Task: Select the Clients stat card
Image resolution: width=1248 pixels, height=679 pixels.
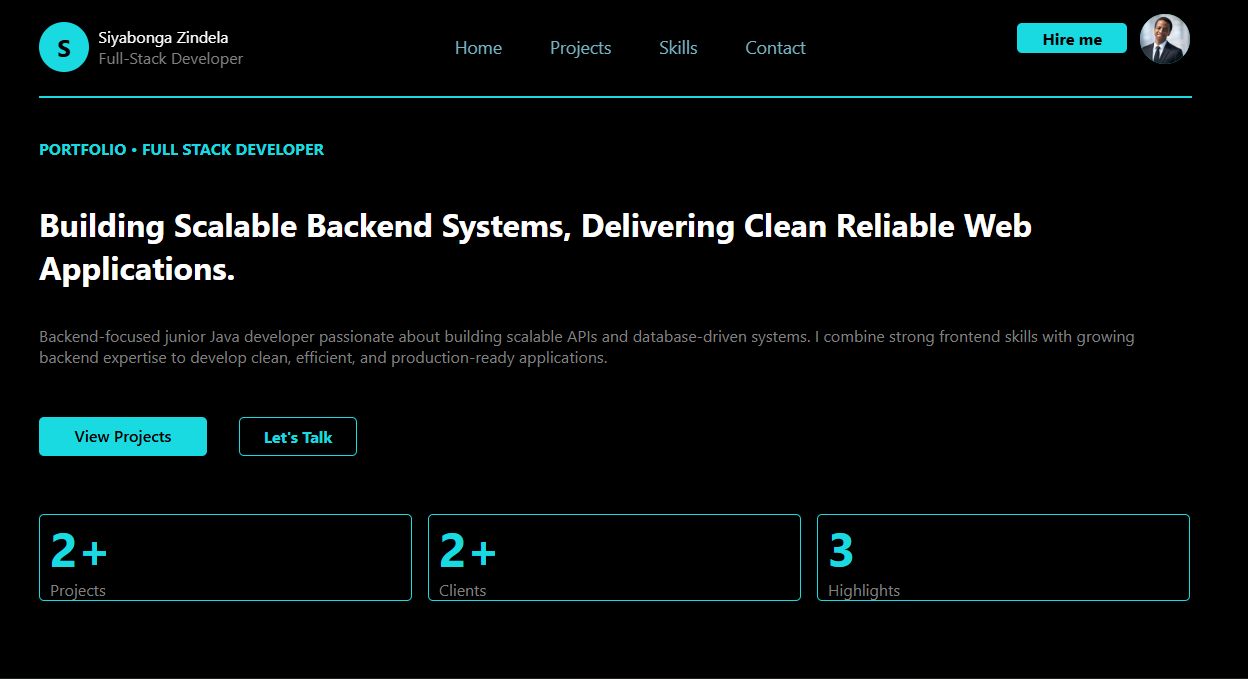Action: 614,557
